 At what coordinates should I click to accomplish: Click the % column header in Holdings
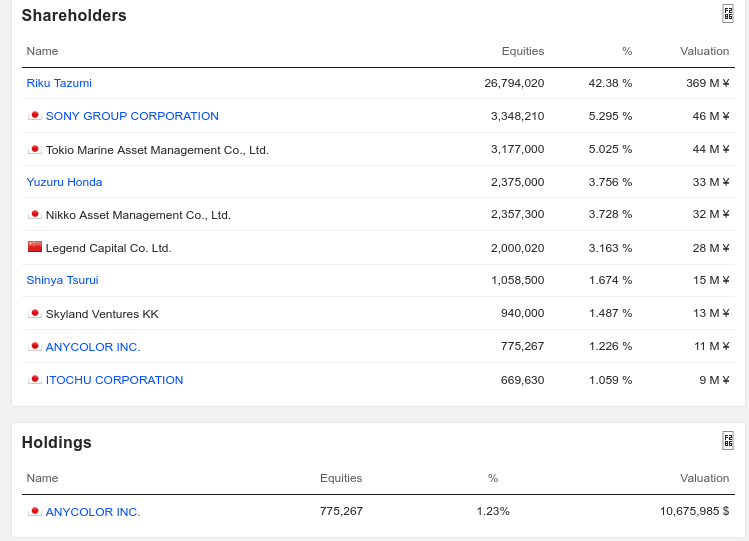pos(493,478)
